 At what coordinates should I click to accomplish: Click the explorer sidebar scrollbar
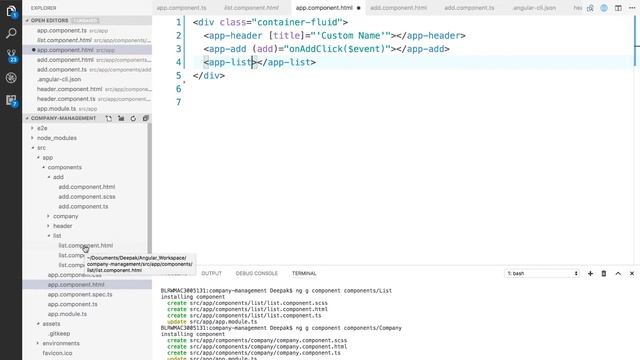(x=149, y=188)
